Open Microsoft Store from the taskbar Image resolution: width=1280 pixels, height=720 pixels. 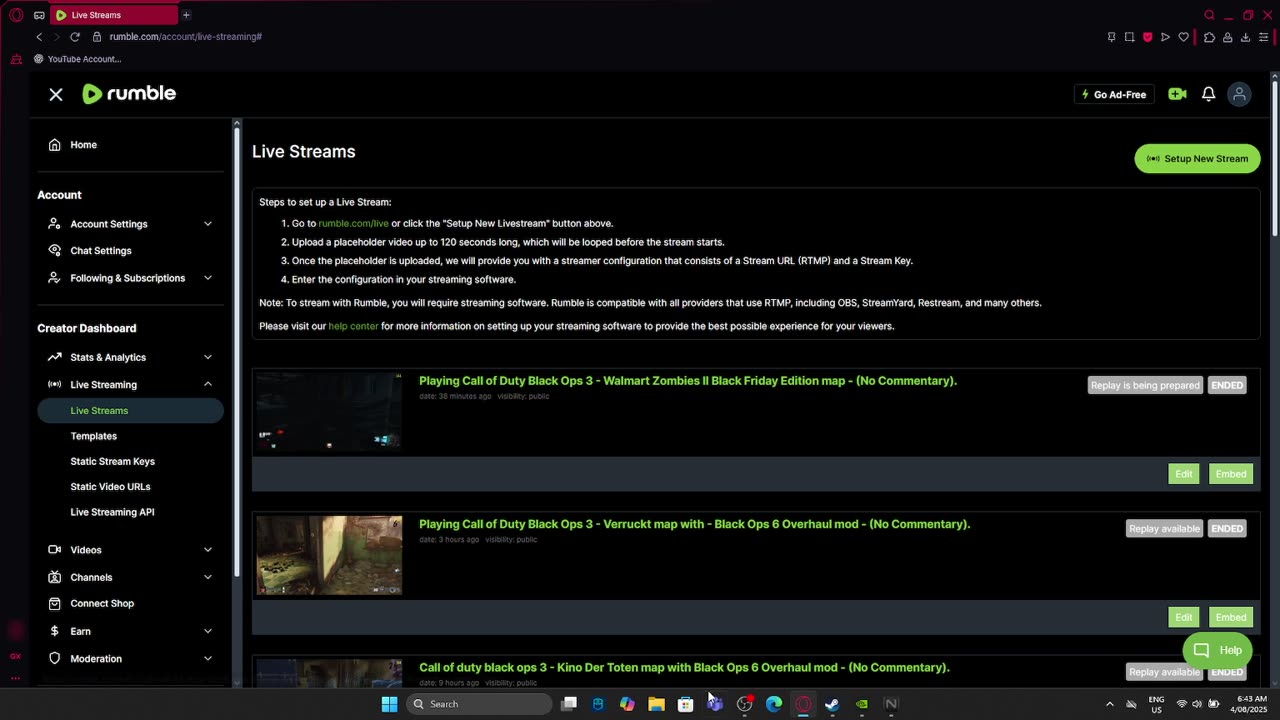[686, 704]
